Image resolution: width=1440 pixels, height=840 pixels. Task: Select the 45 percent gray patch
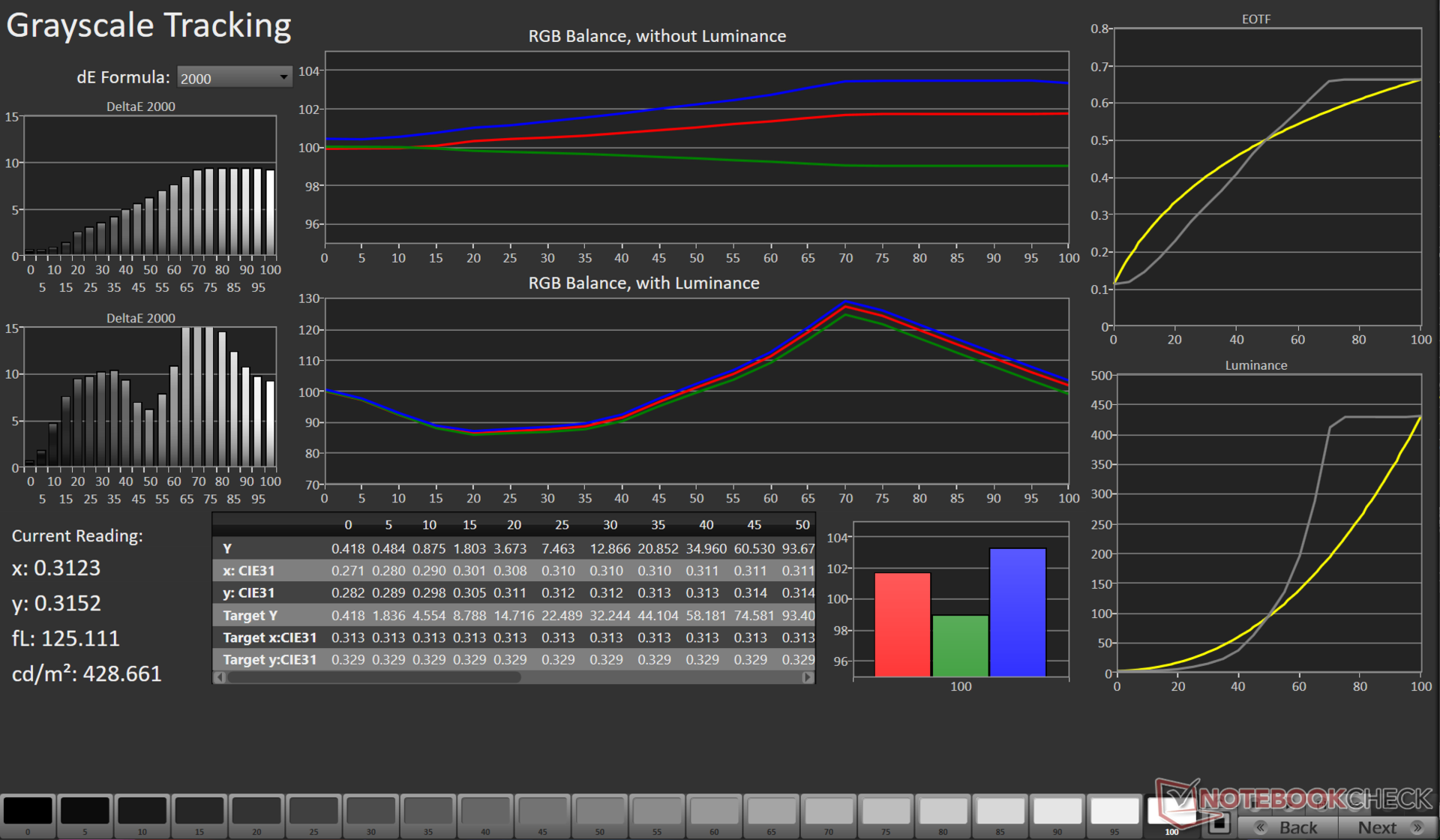(x=542, y=811)
